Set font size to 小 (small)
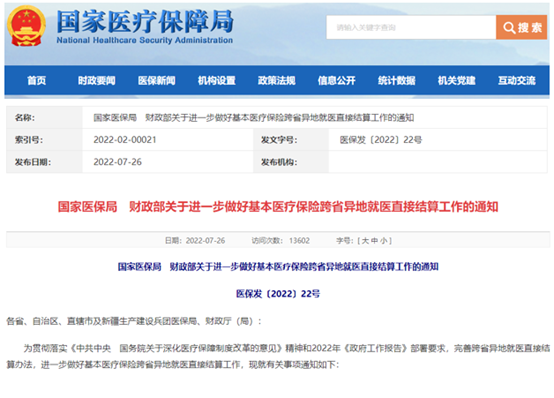 click(x=384, y=241)
